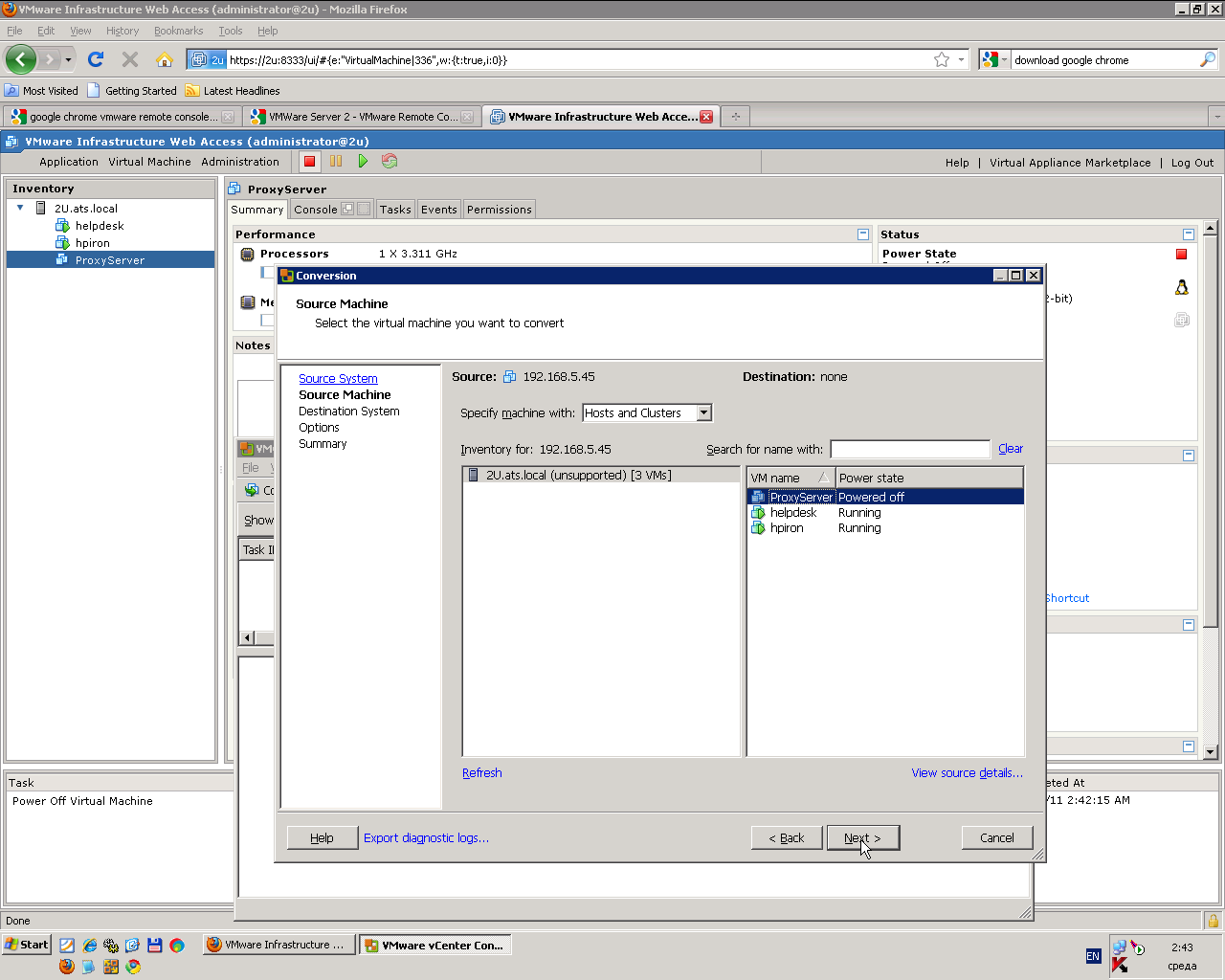Click 'View source details...' link
Screen dimensions: 1225x980
[x=967, y=772]
